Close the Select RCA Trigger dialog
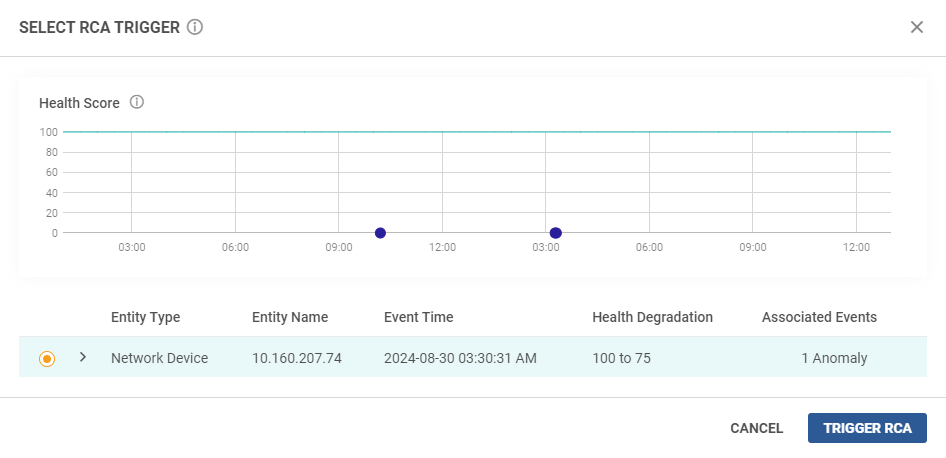This screenshot has height=458, width=946. pyautogui.click(x=916, y=28)
